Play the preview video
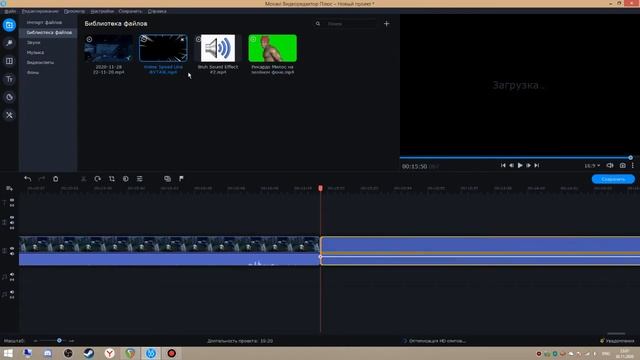The width and height of the screenshot is (640, 360). tap(520, 165)
